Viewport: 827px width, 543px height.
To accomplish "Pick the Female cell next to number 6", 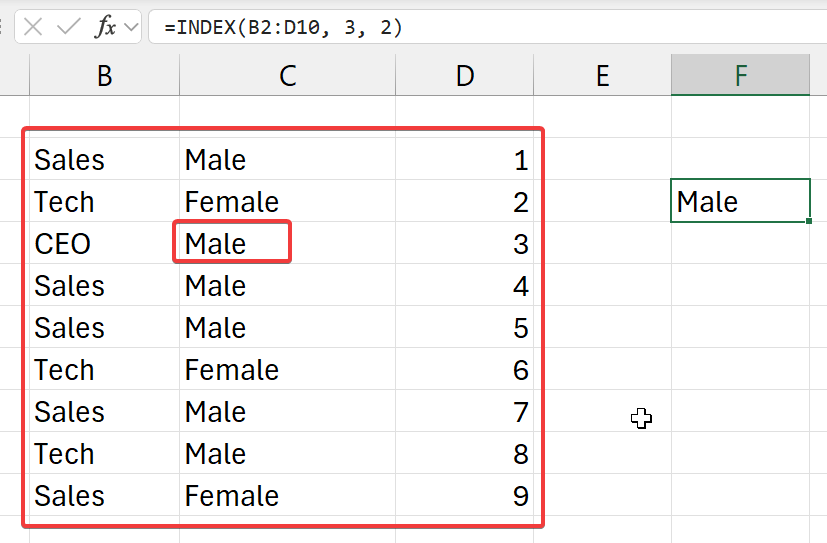I will coord(287,370).
